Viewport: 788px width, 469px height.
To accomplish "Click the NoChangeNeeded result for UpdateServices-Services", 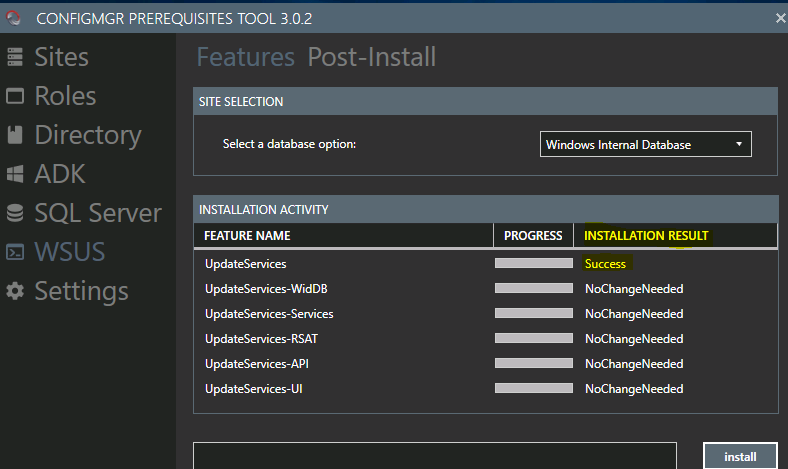I will [634, 314].
